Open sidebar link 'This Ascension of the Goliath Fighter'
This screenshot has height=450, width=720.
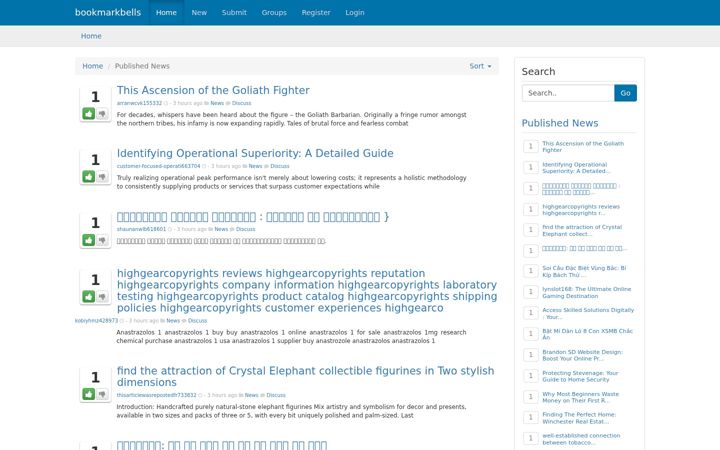583,146
